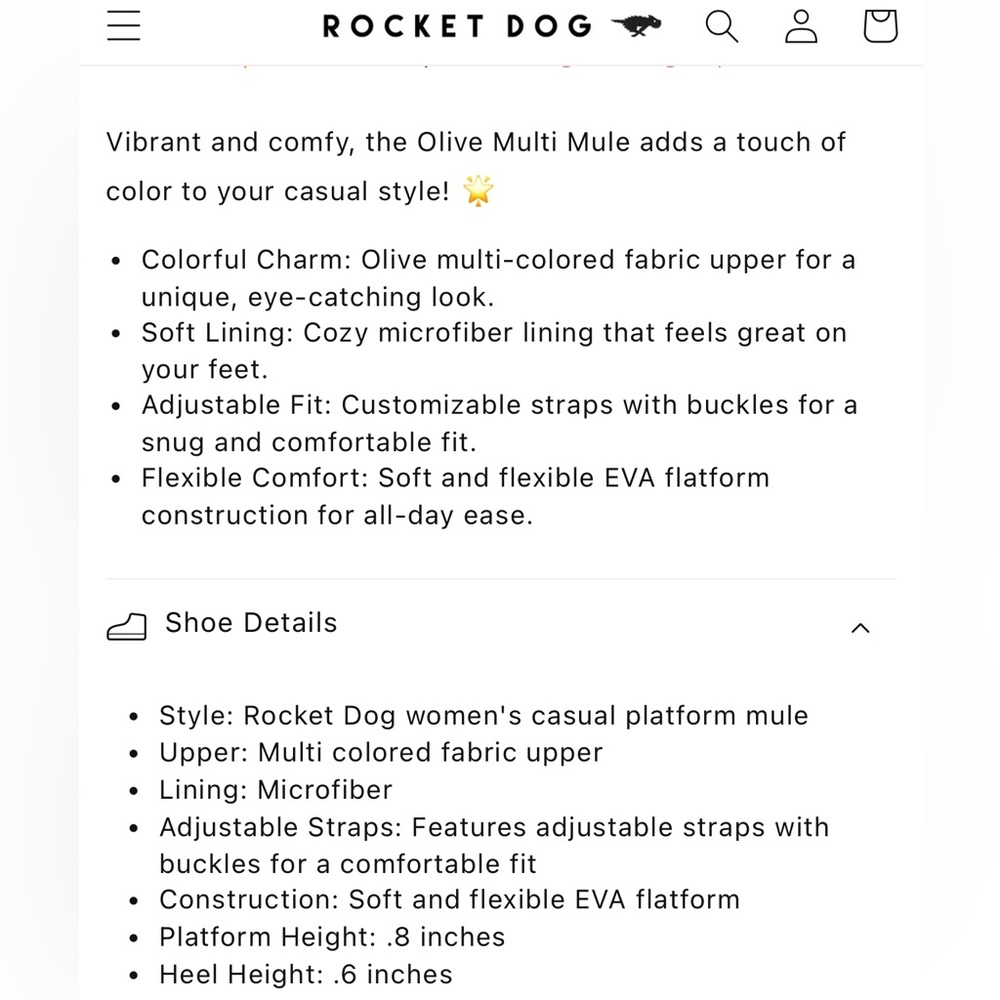
Task: Click the Upper: Multi colored fabric detail
Action: (381, 753)
